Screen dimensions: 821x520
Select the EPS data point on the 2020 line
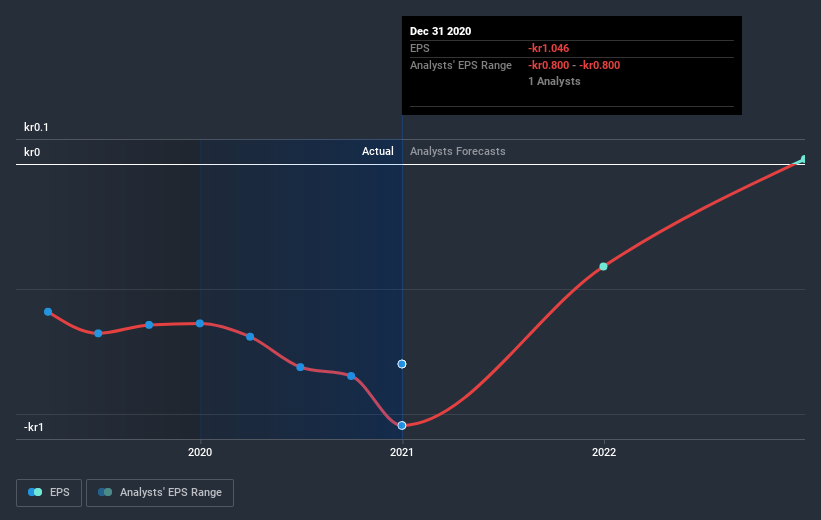point(200,324)
